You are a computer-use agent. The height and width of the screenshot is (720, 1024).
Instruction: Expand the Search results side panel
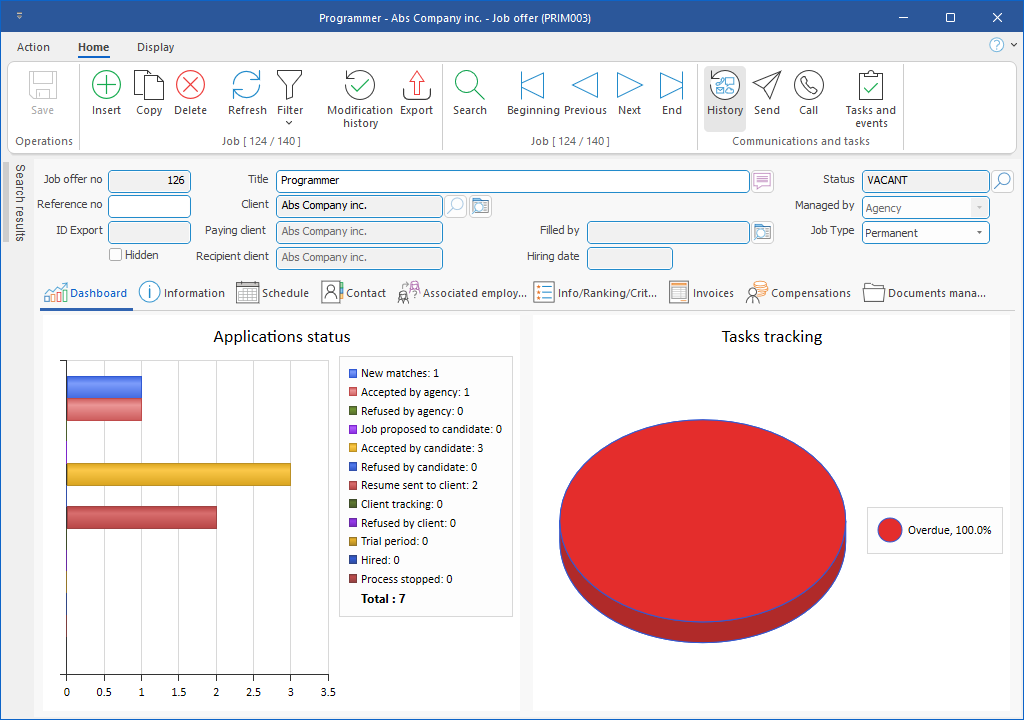pyautogui.click(x=19, y=203)
